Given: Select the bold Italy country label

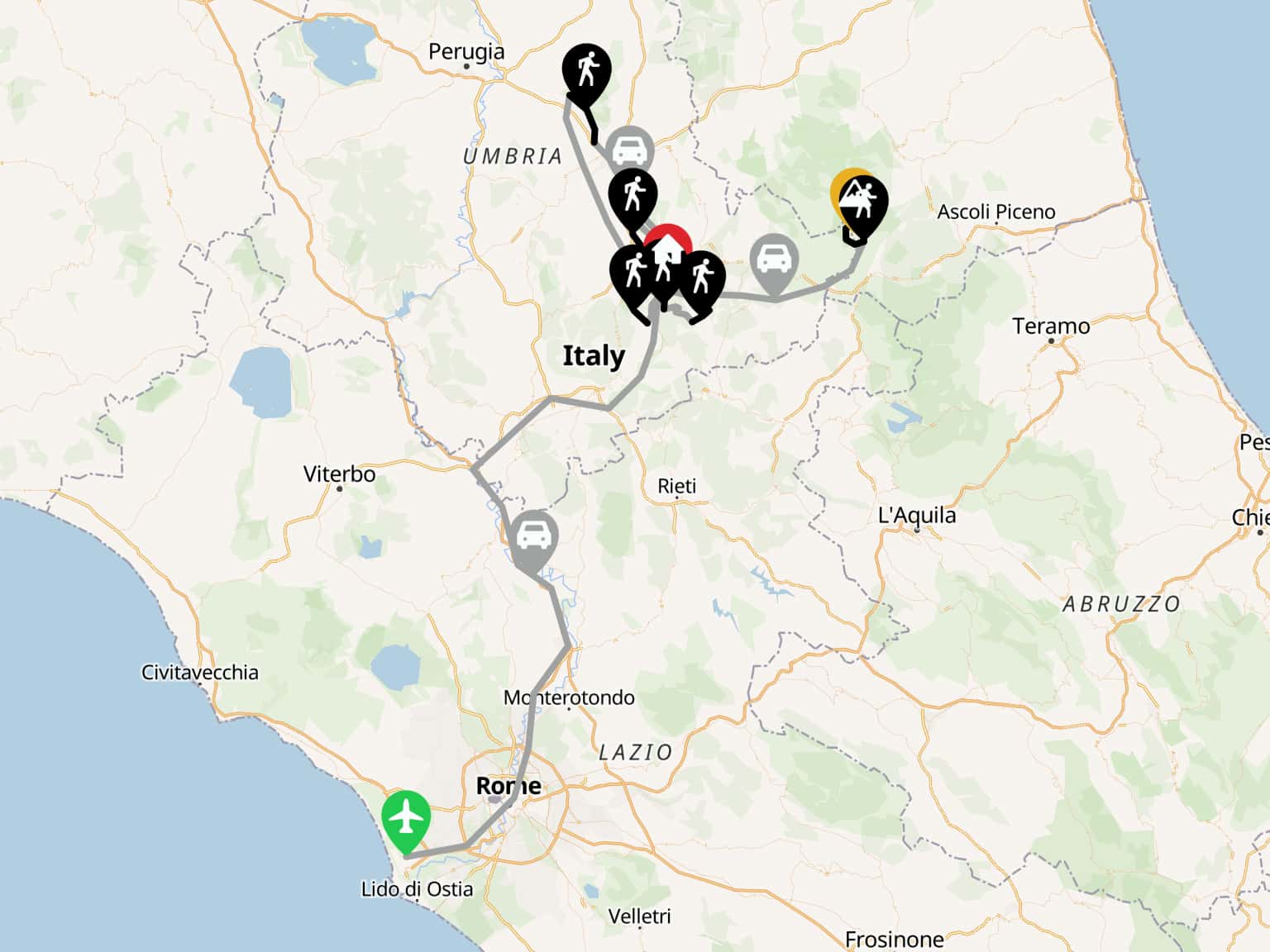Looking at the screenshot, I should click(x=594, y=355).
